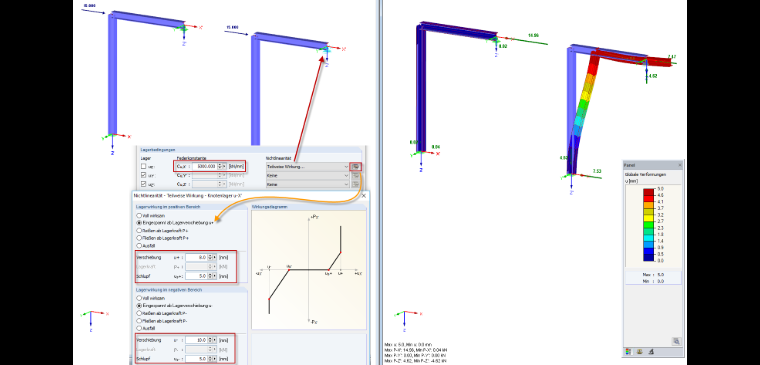
Task: Open list arrow beside positive Schlupf field
Action: pyautogui.click(x=214, y=276)
